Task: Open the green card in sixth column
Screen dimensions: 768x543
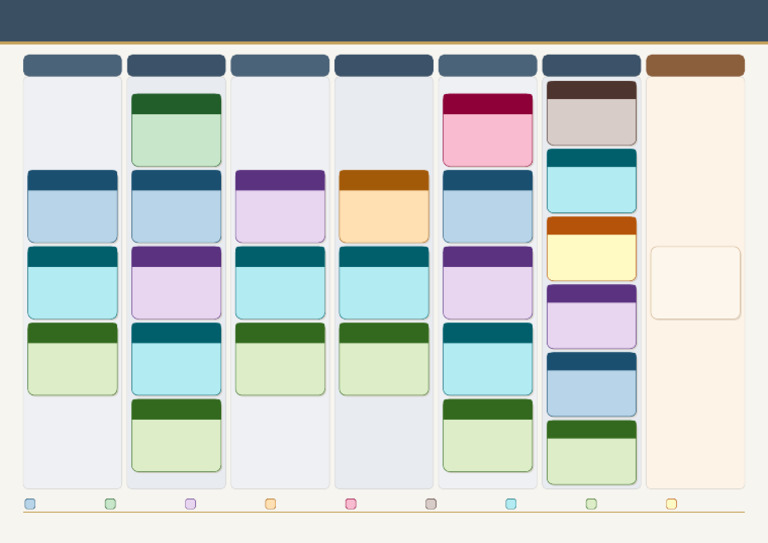Action: coord(592,452)
